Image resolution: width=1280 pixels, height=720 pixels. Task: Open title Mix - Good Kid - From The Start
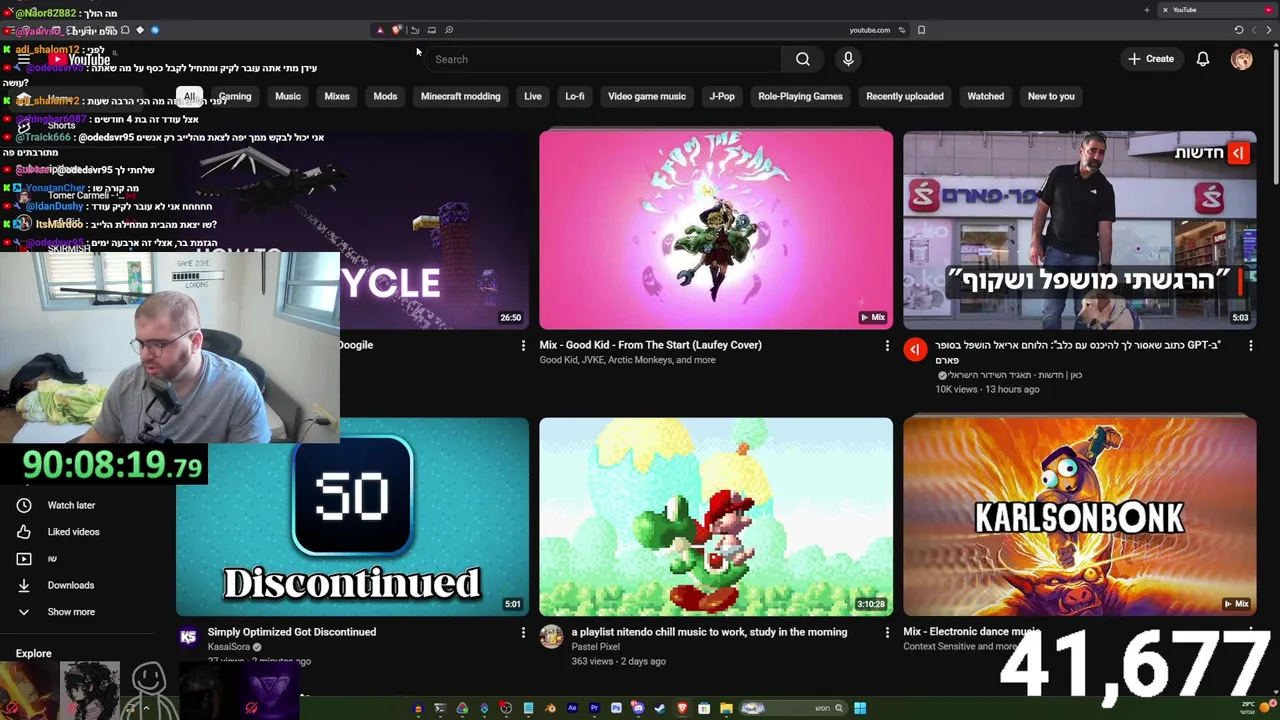pyautogui.click(x=651, y=345)
